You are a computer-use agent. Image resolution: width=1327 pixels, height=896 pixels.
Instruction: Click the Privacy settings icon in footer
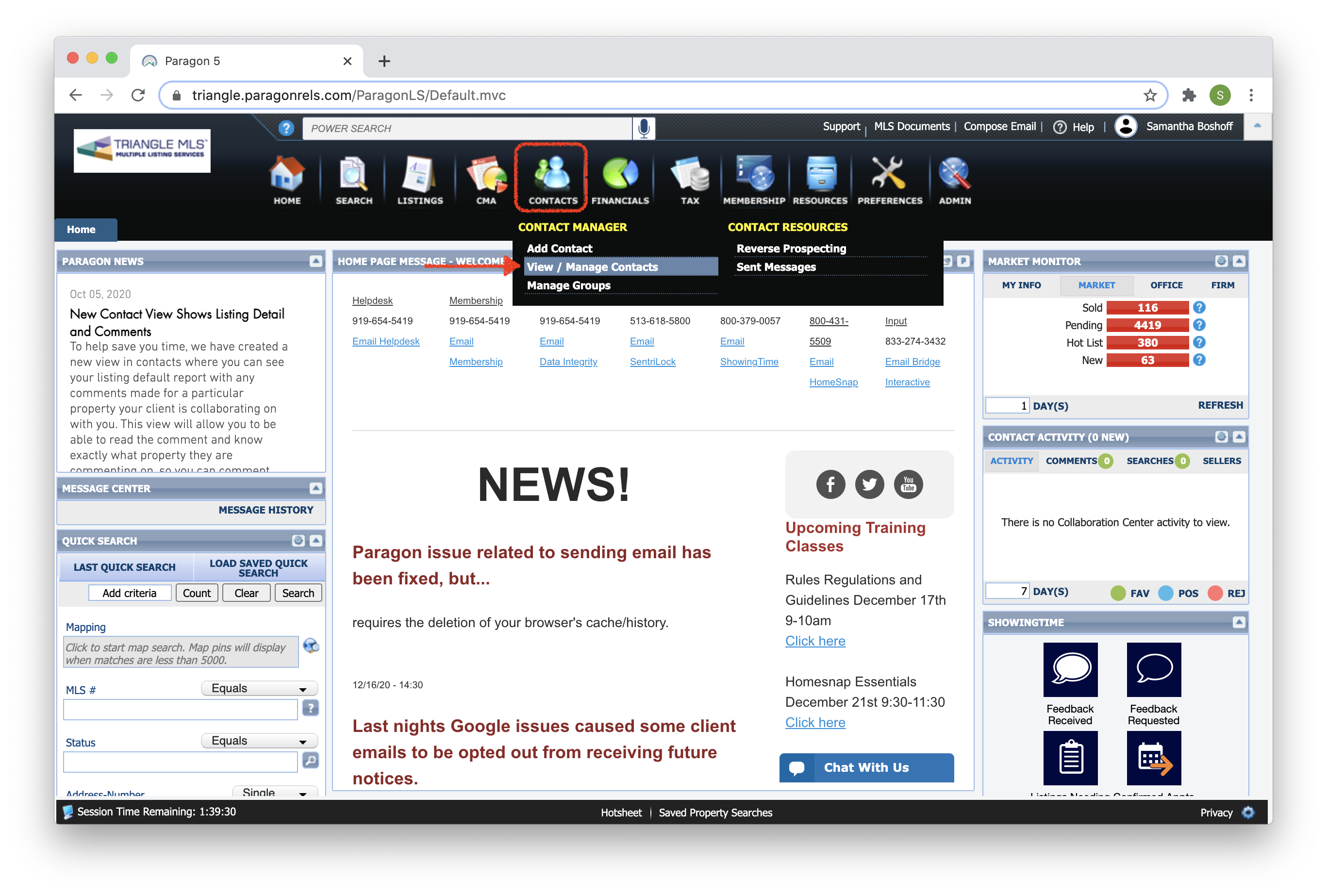point(1247,812)
